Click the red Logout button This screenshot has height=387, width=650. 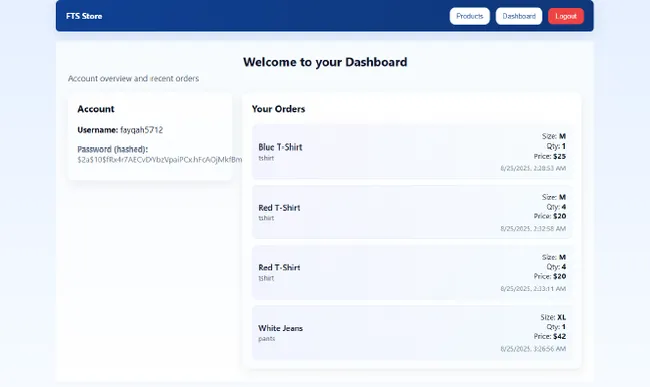[x=566, y=16]
